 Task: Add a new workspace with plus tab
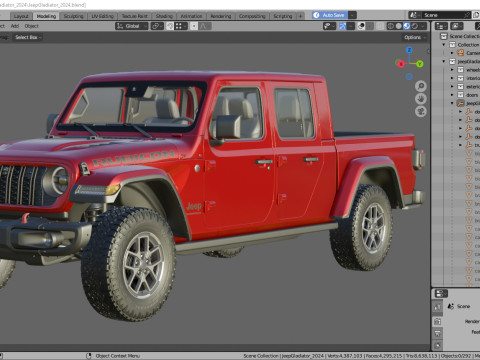[x=300, y=16]
